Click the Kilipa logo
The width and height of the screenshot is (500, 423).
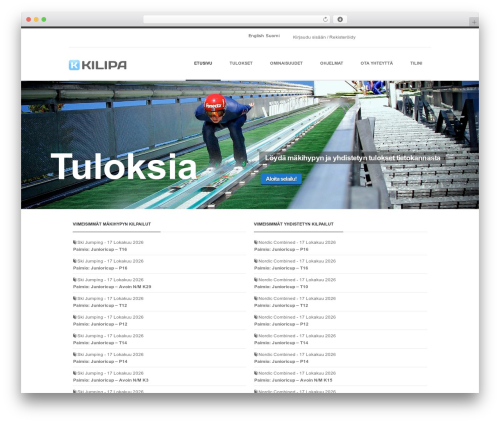pyautogui.click(x=98, y=65)
